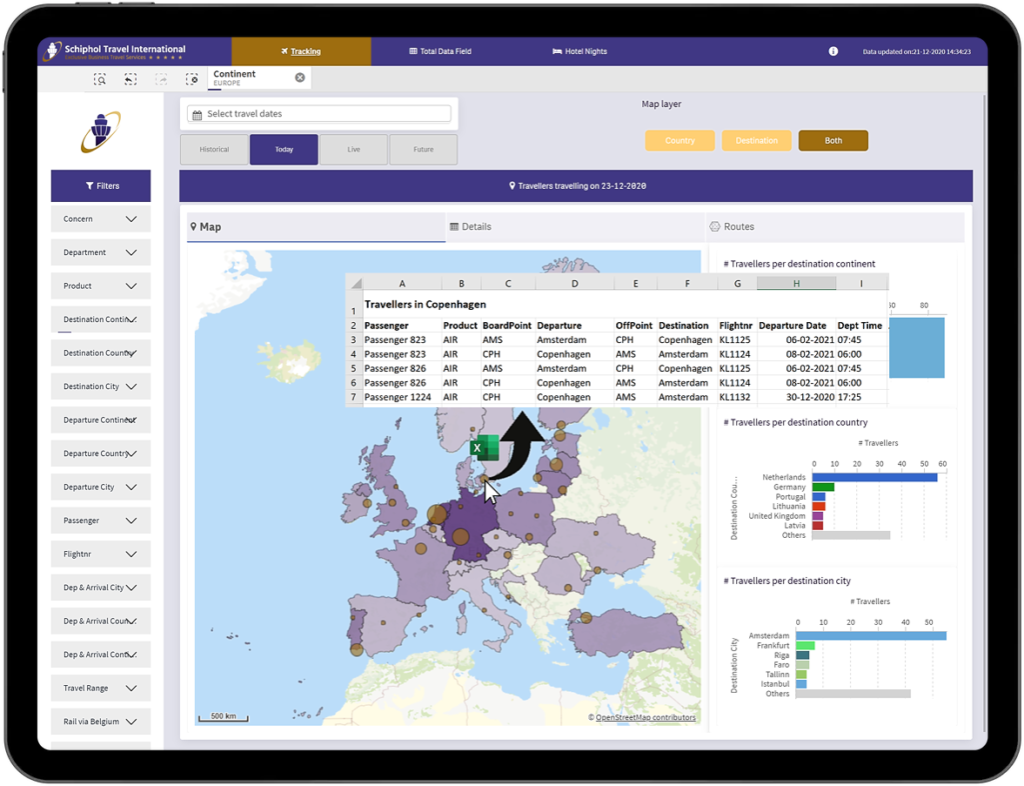Click the Amsterdam bar in city chart
Image resolution: width=1024 pixels, height=786 pixels.
[871, 636]
